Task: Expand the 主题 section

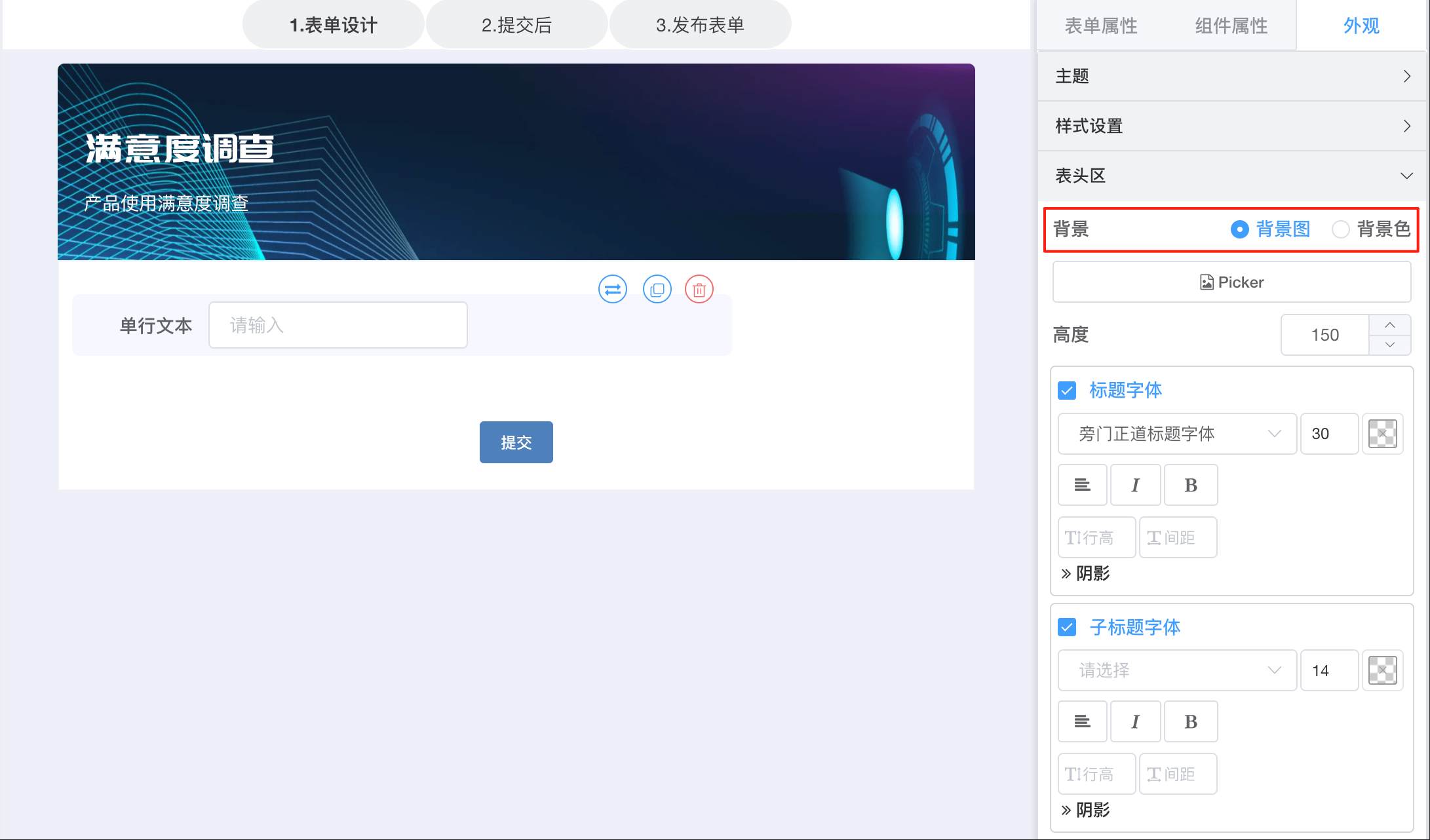Action: (1232, 76)
